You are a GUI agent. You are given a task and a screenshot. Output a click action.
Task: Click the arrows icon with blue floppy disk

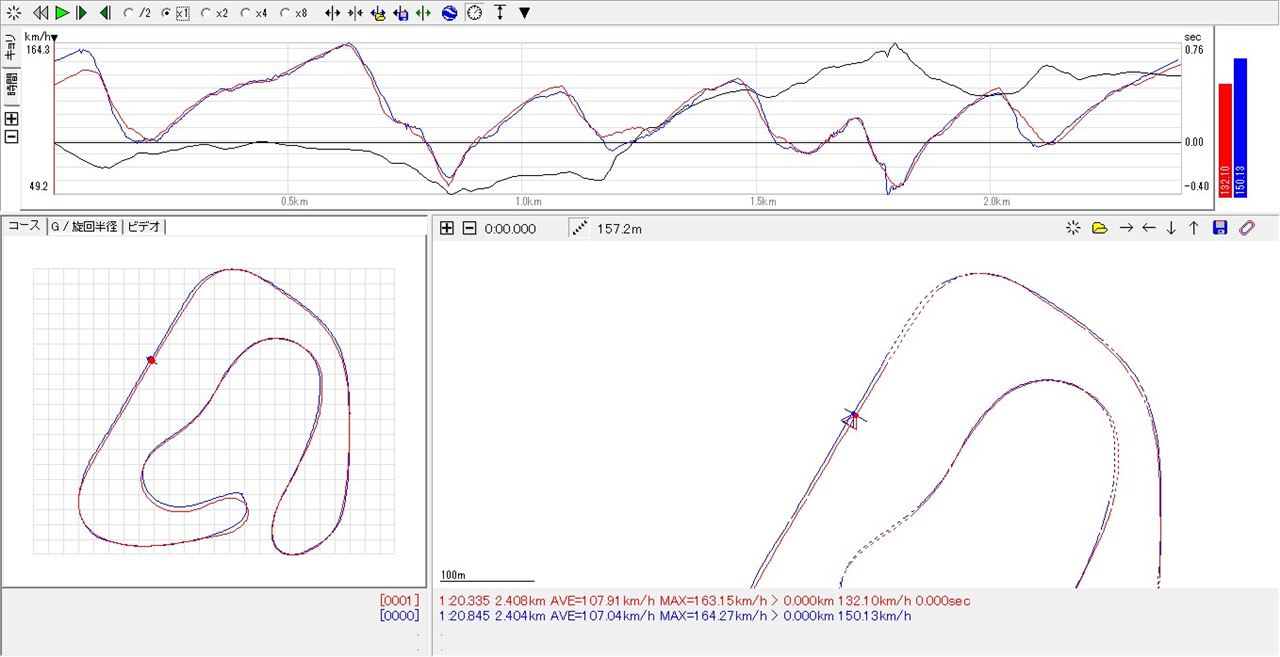(x=401, y=13)
